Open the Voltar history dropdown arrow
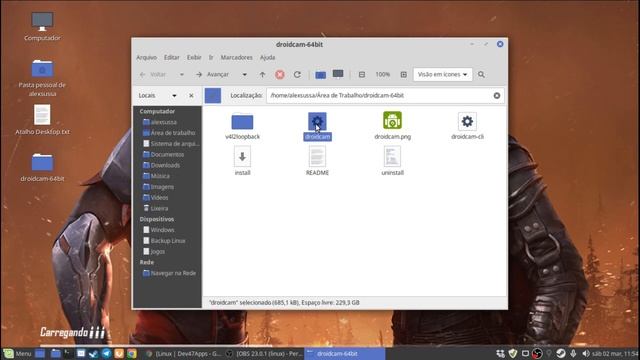 (x=182, y=75)
